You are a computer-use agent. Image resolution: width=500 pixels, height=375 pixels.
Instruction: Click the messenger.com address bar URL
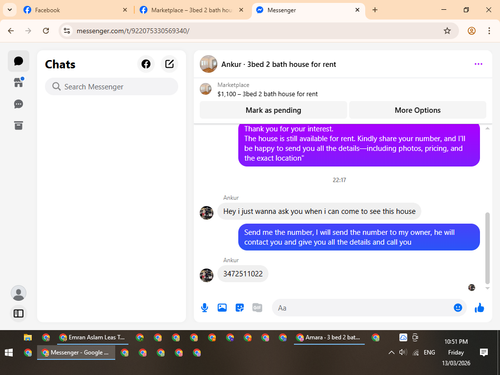click(133, 31)
